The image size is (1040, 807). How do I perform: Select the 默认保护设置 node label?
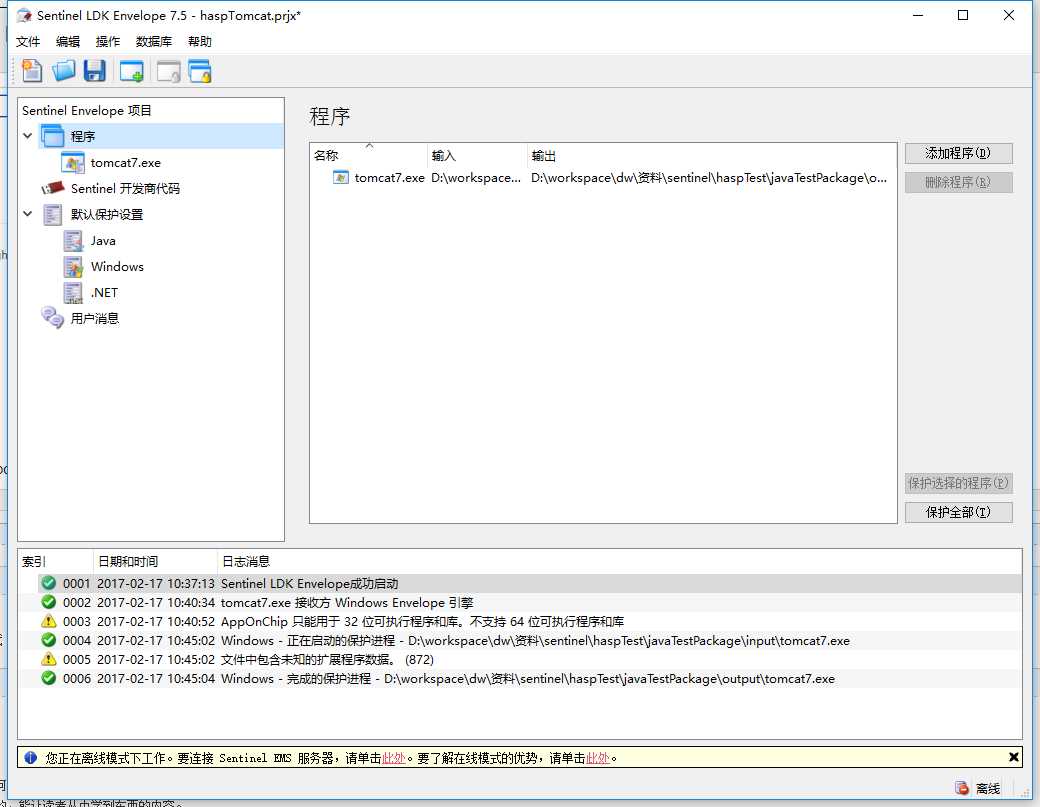(x=107, y=214)
